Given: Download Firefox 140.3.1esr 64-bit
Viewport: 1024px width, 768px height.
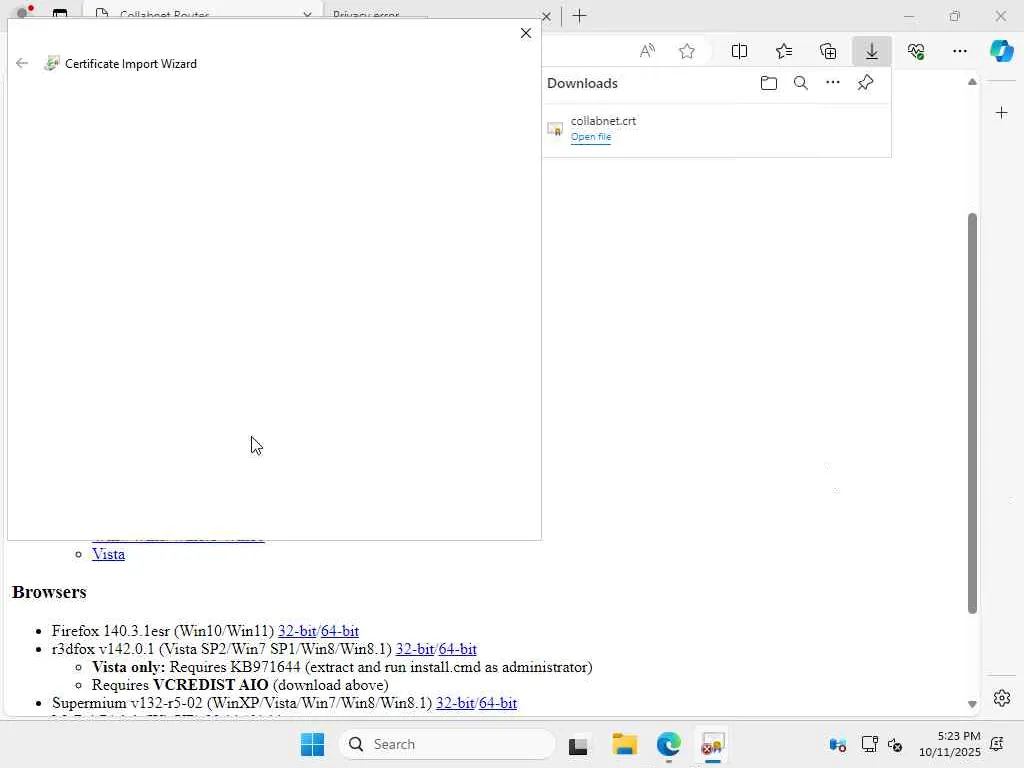Looking at the screenshot, I should pyautogui.click(x=340, y=631).
